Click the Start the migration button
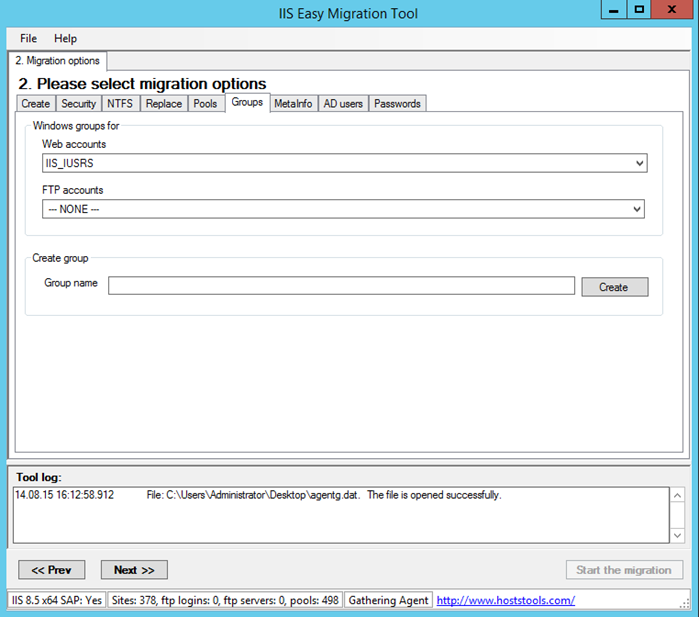The width and height of the screenshot is (699, 617). pyautogui.click(x=624, y=570)
